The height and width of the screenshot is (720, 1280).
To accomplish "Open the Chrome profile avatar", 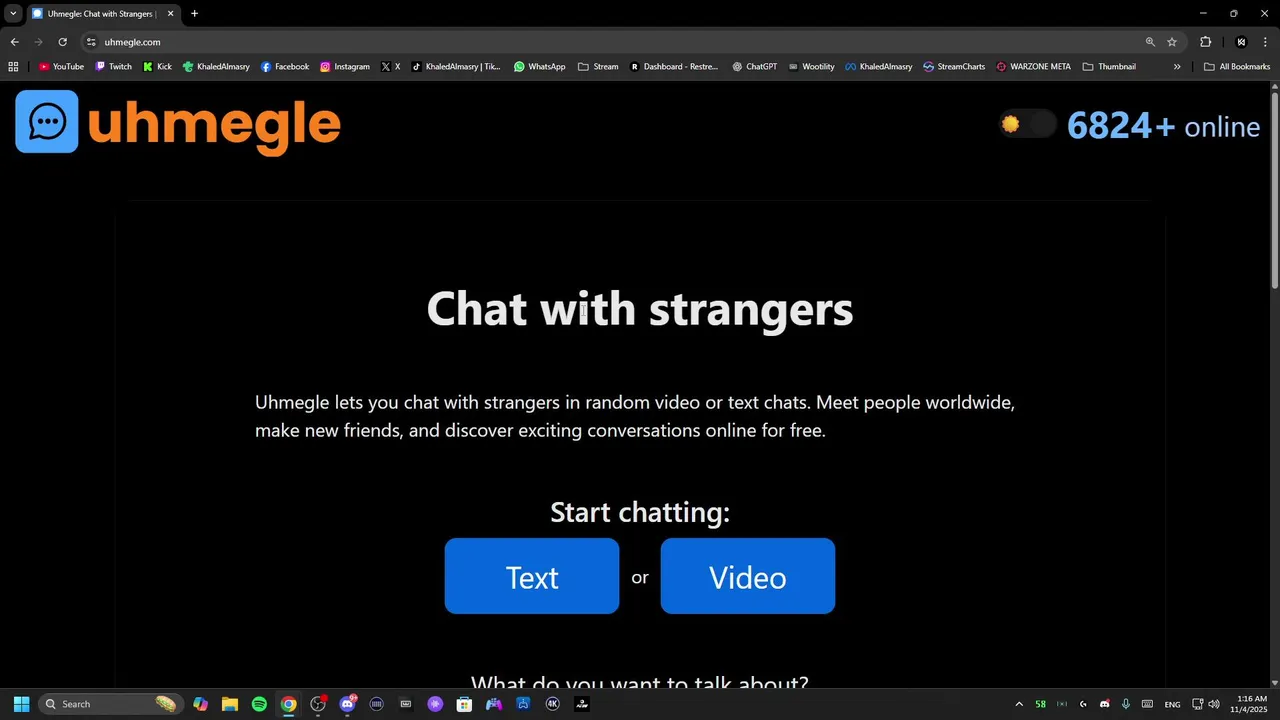I will (1241, 42).
